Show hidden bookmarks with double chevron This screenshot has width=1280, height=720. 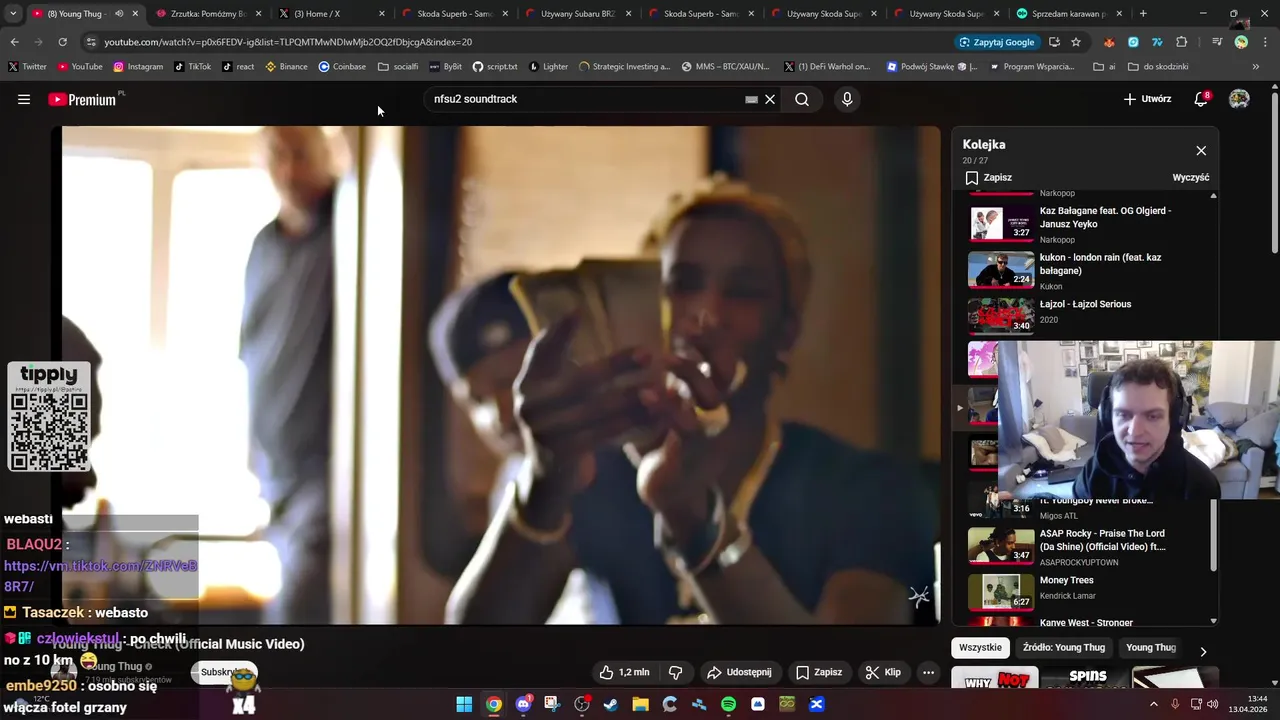[x=1256, y=67]
